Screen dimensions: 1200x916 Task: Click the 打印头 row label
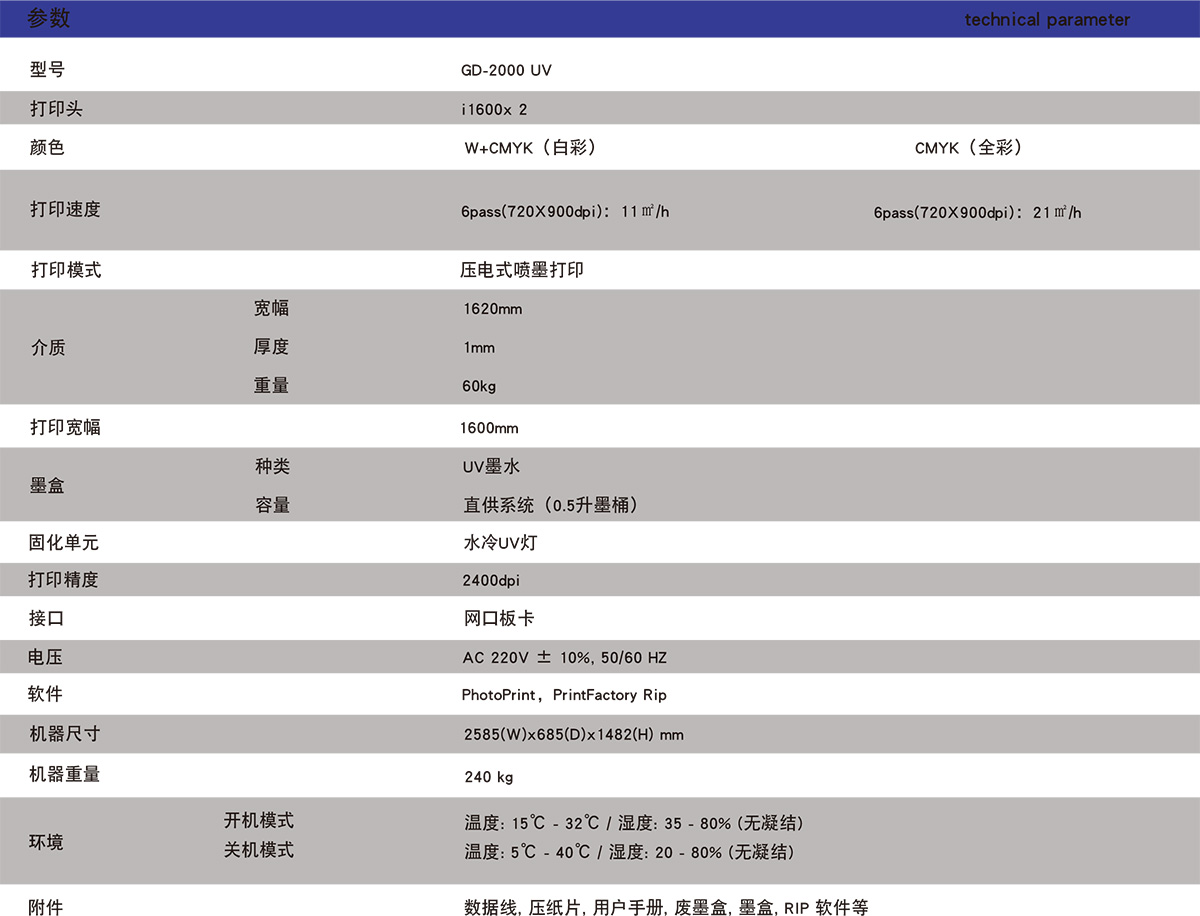56,108
